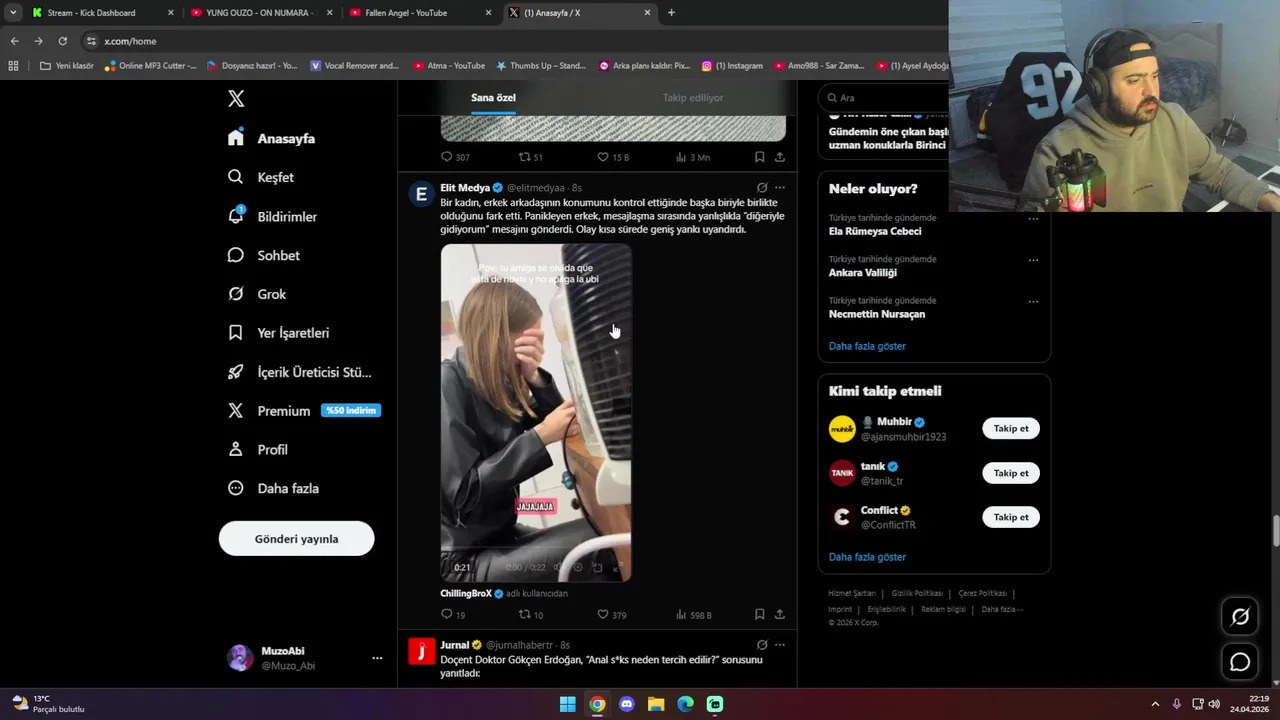Reply to Elit Medya post (19)
The height and width of the screenshot is (720, 1280).
453,614
